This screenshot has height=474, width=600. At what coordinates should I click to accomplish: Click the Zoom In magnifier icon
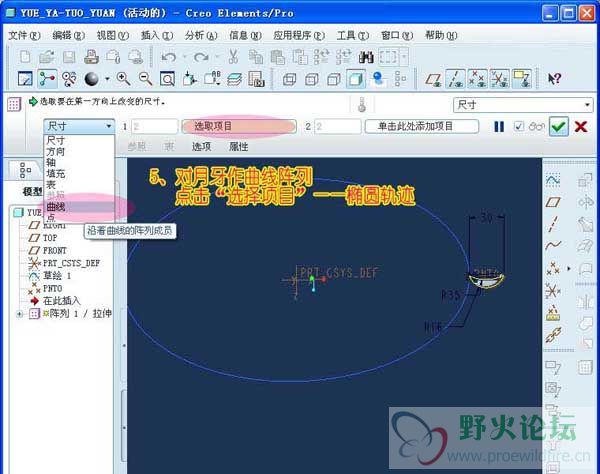123,79
